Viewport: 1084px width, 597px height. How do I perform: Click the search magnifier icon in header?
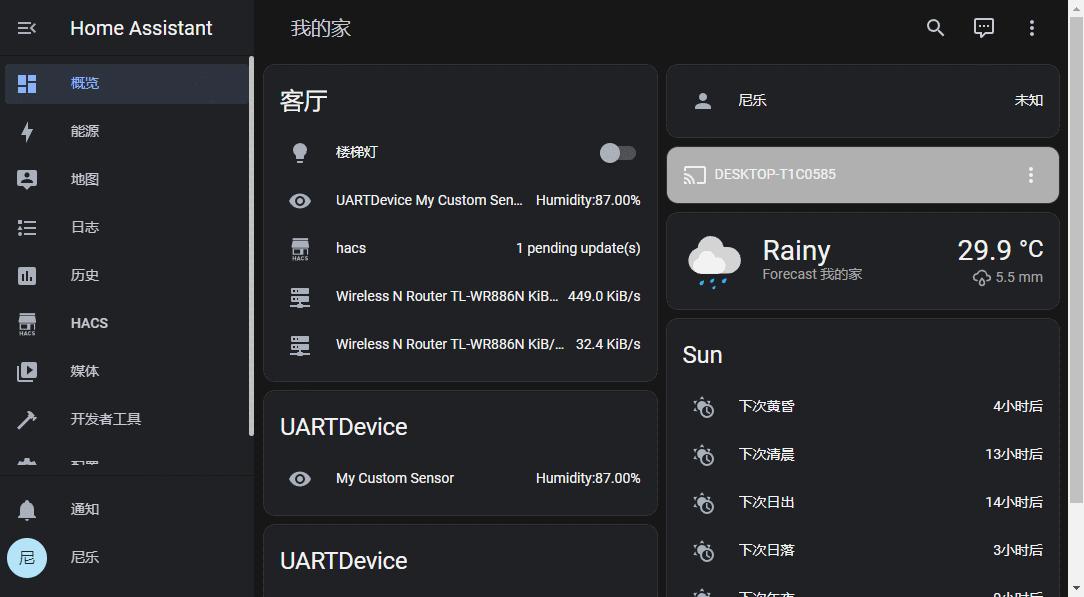point(934,27)
